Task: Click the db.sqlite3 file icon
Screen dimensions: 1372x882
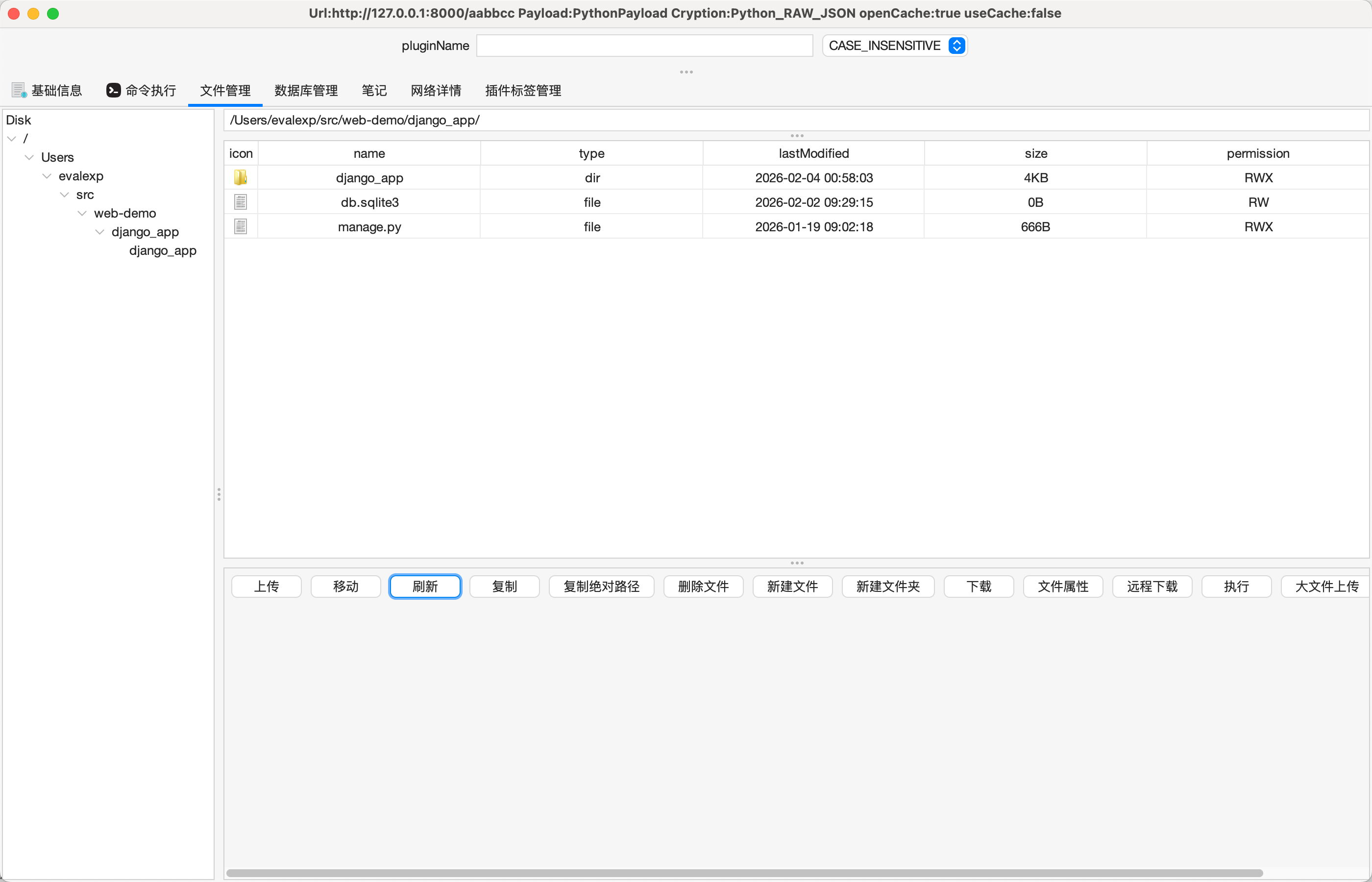Action: click(241, 202)
